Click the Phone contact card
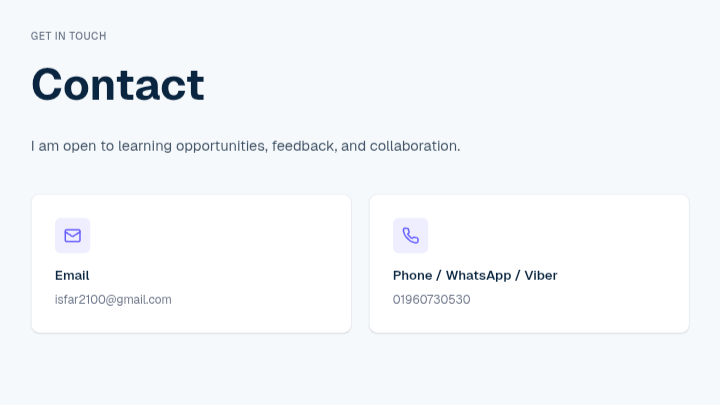Viewport: 720px width, 405px height. (529, 264)
